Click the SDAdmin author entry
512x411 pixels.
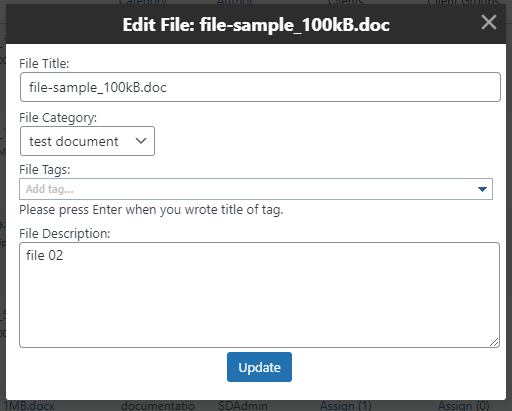(243, 406)
